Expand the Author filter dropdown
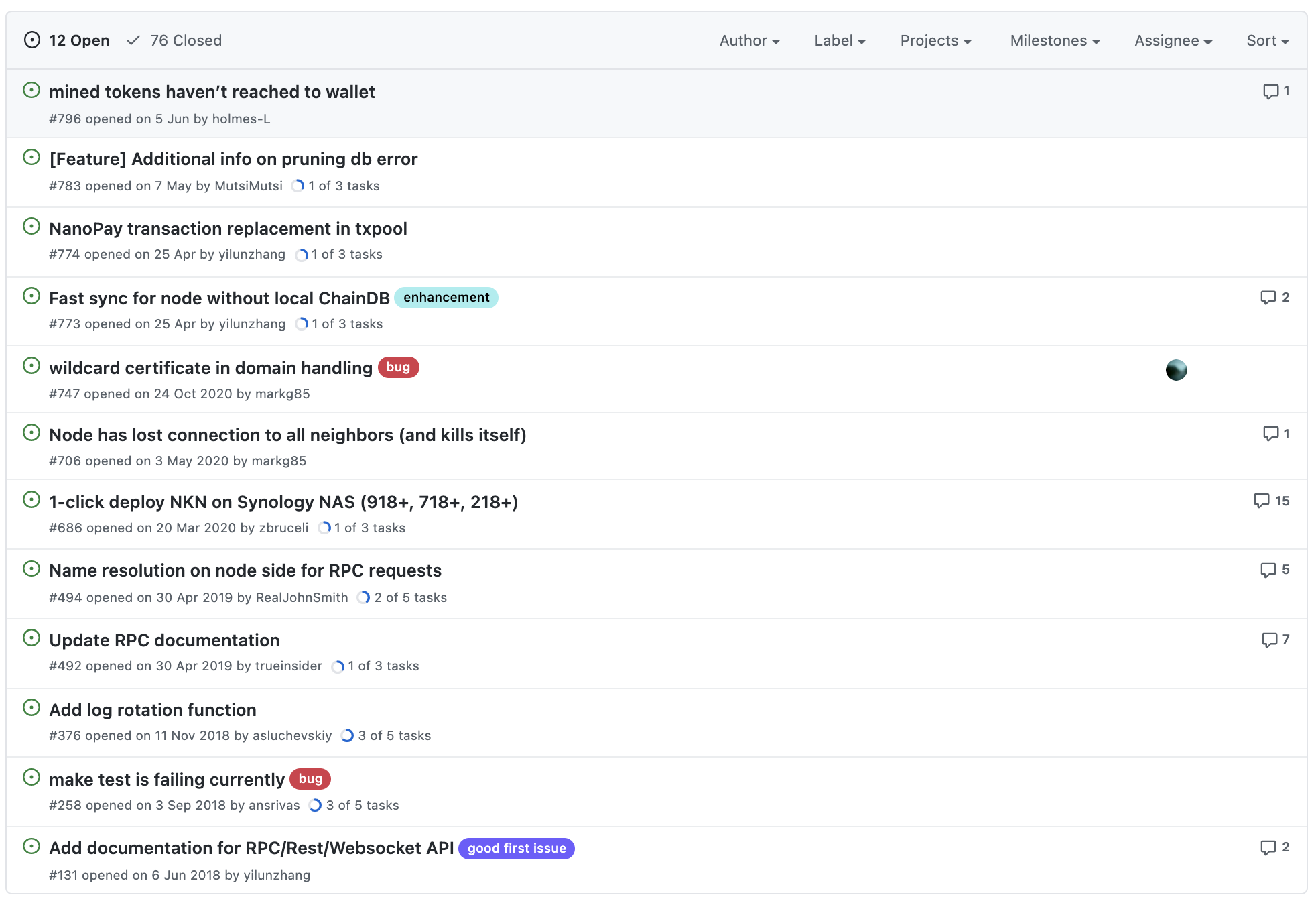1316x901 pixels. pyautogui.click(x=749, y=40)
